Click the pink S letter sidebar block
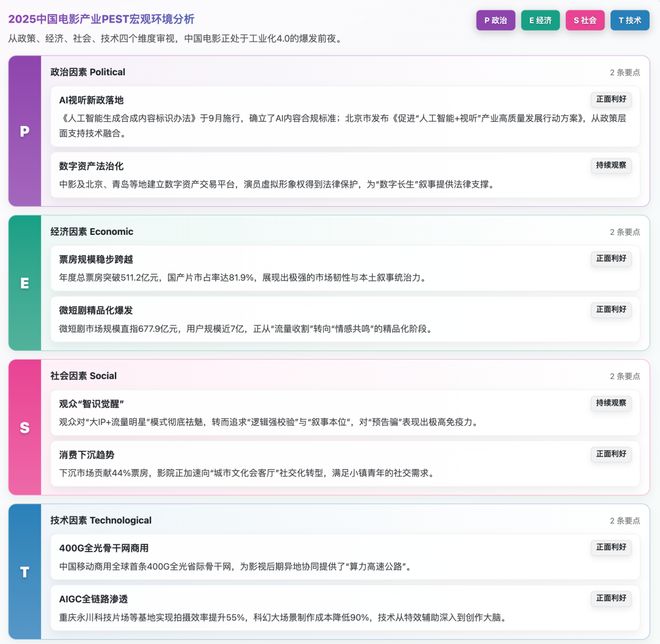The width and height of the screenshot is (660, 644). pos(25,427)
